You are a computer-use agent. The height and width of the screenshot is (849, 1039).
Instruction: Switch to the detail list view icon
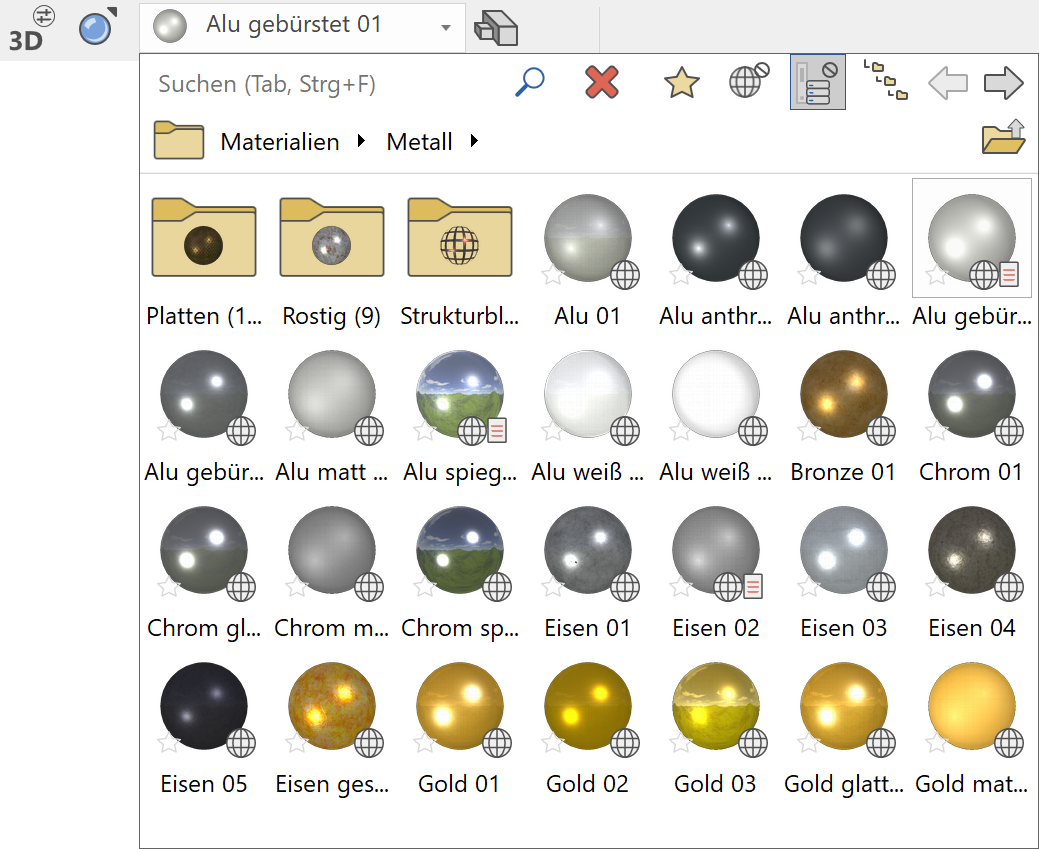(x=817, y=81)
